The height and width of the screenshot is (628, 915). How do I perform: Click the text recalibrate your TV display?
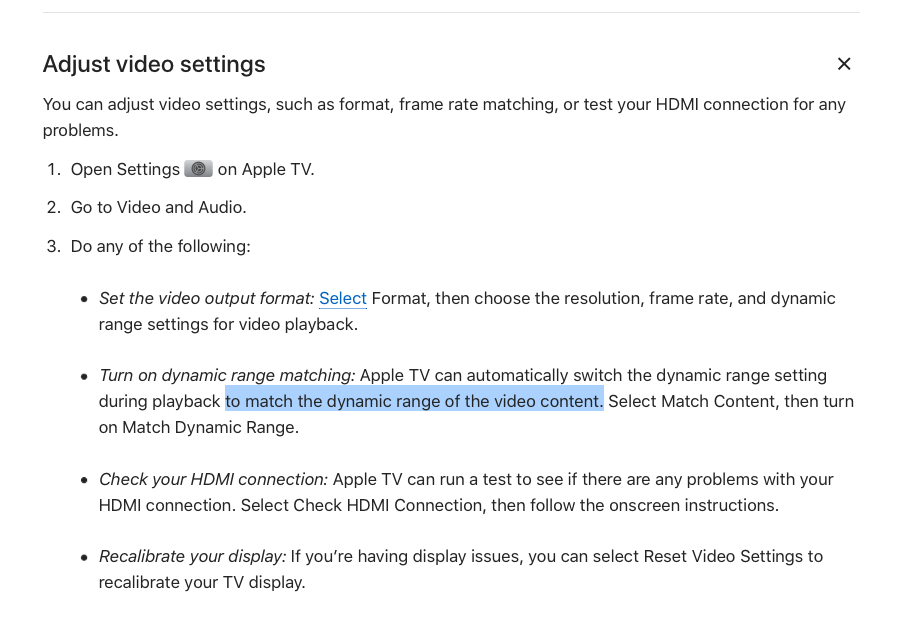pyautogui.click(x=201, y=582)
